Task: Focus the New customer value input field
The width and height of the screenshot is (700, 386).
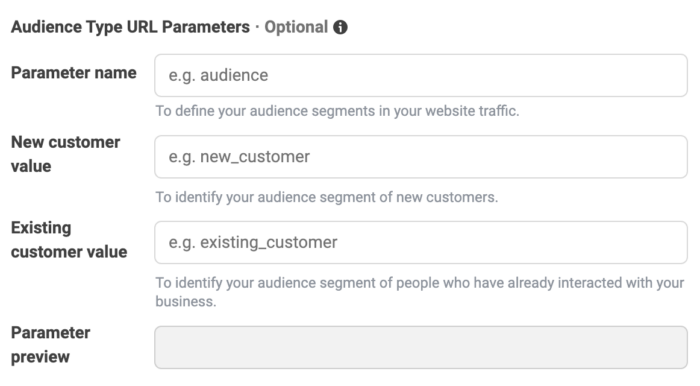Action: 421,157
